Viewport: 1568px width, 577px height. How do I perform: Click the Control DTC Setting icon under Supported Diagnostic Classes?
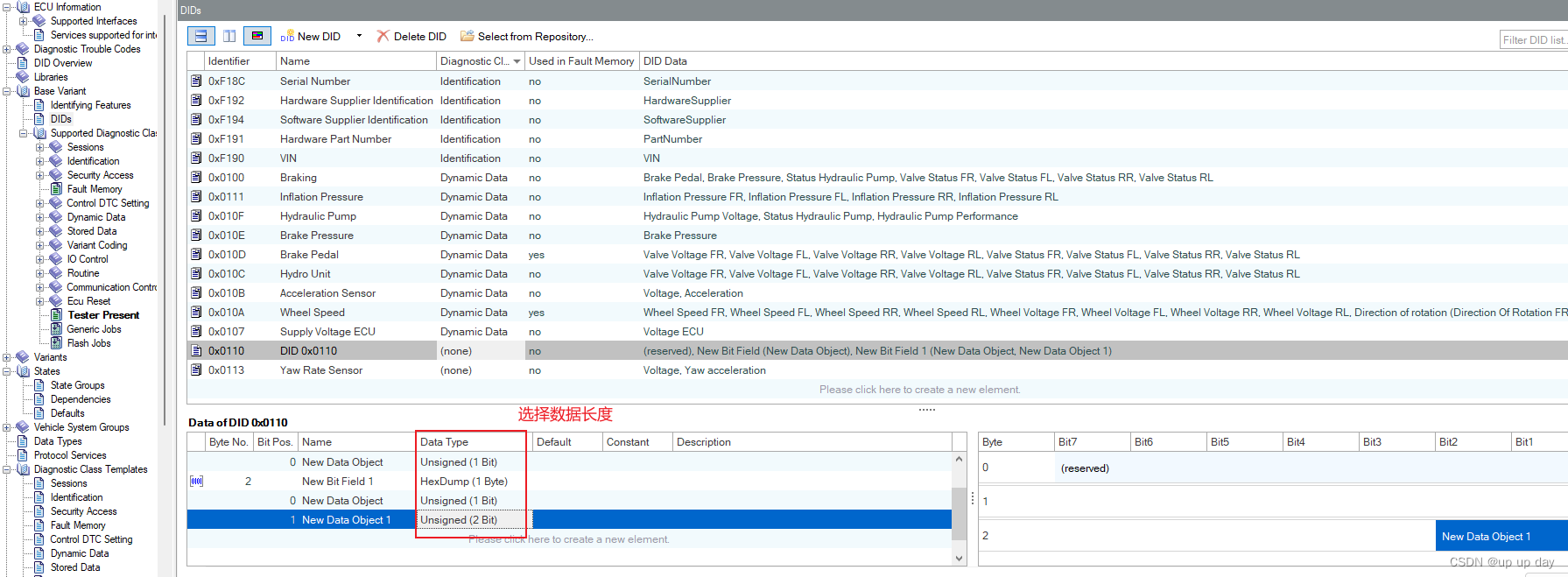56,203
